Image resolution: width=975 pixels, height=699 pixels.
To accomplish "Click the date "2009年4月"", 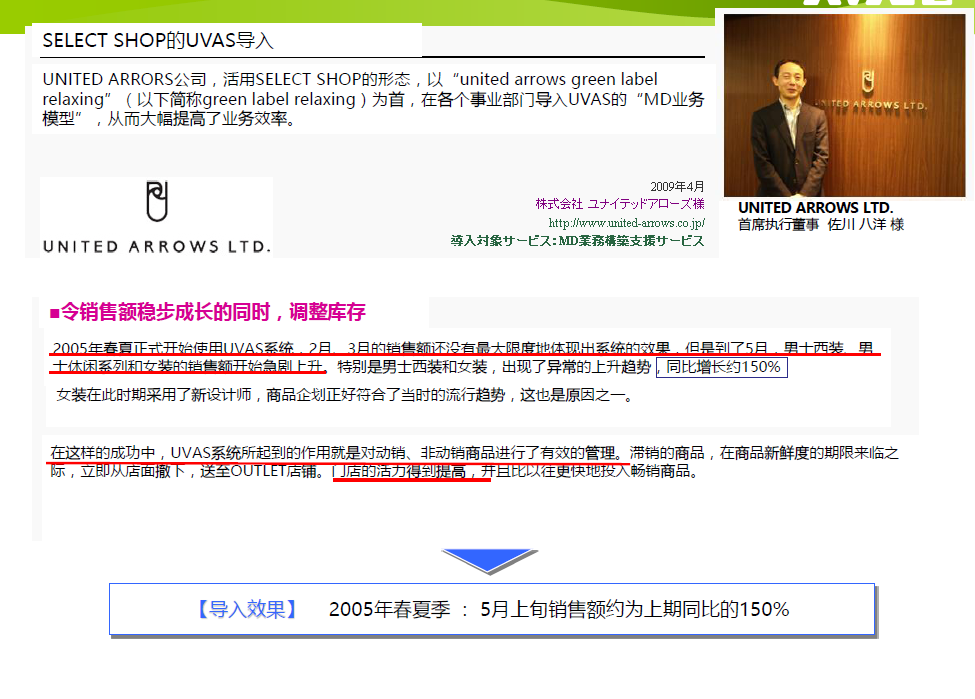I will [x=677, y=187].
